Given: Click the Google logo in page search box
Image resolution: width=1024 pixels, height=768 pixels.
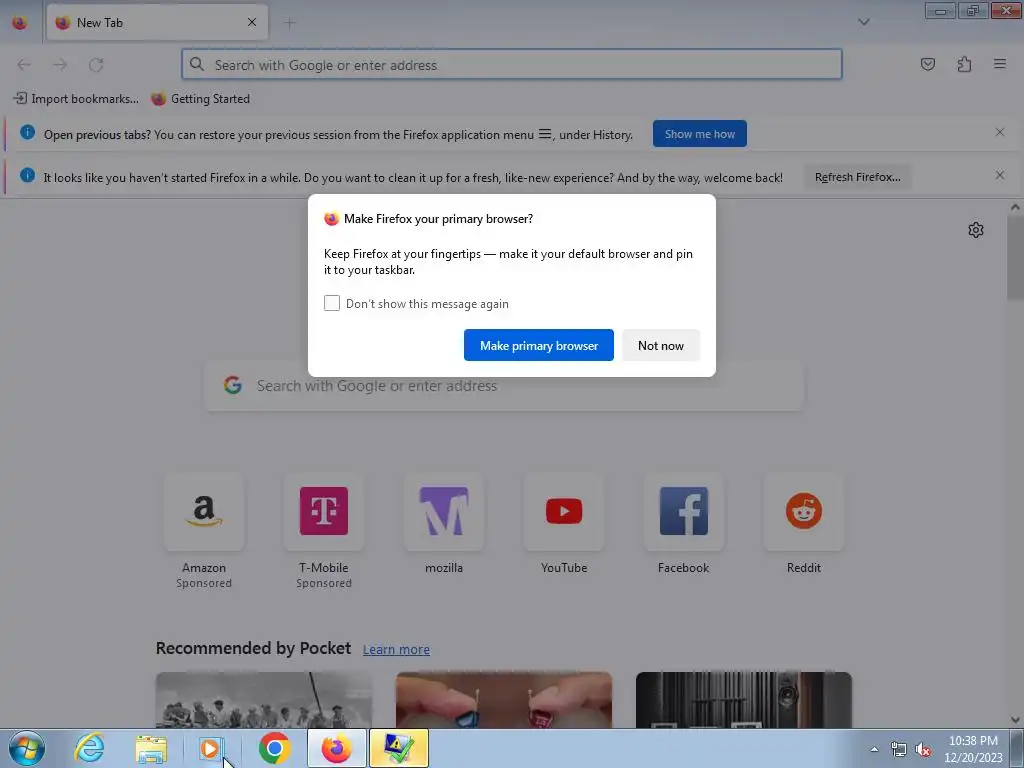Looking at the screenshot, I should (x=232, y=385).
